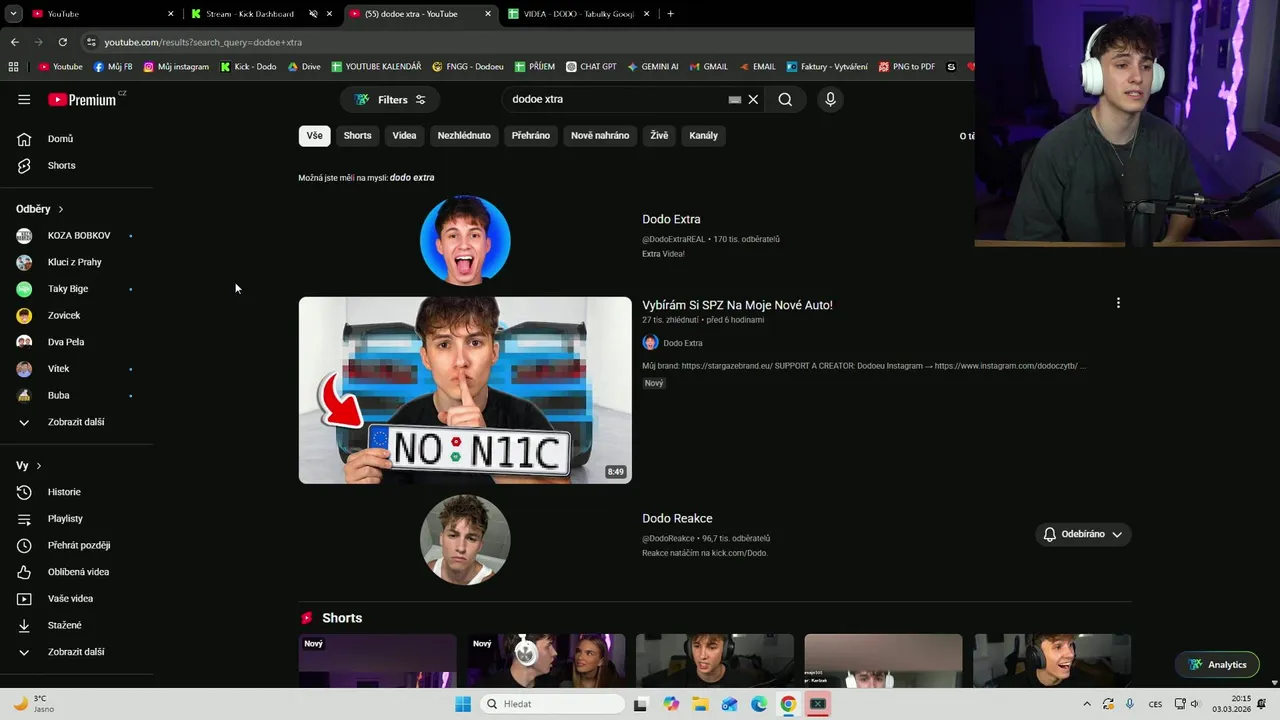The image size is (1280, 720).
Task: Click the Windows taskbar Hledat search box
Action: [551, 704]
